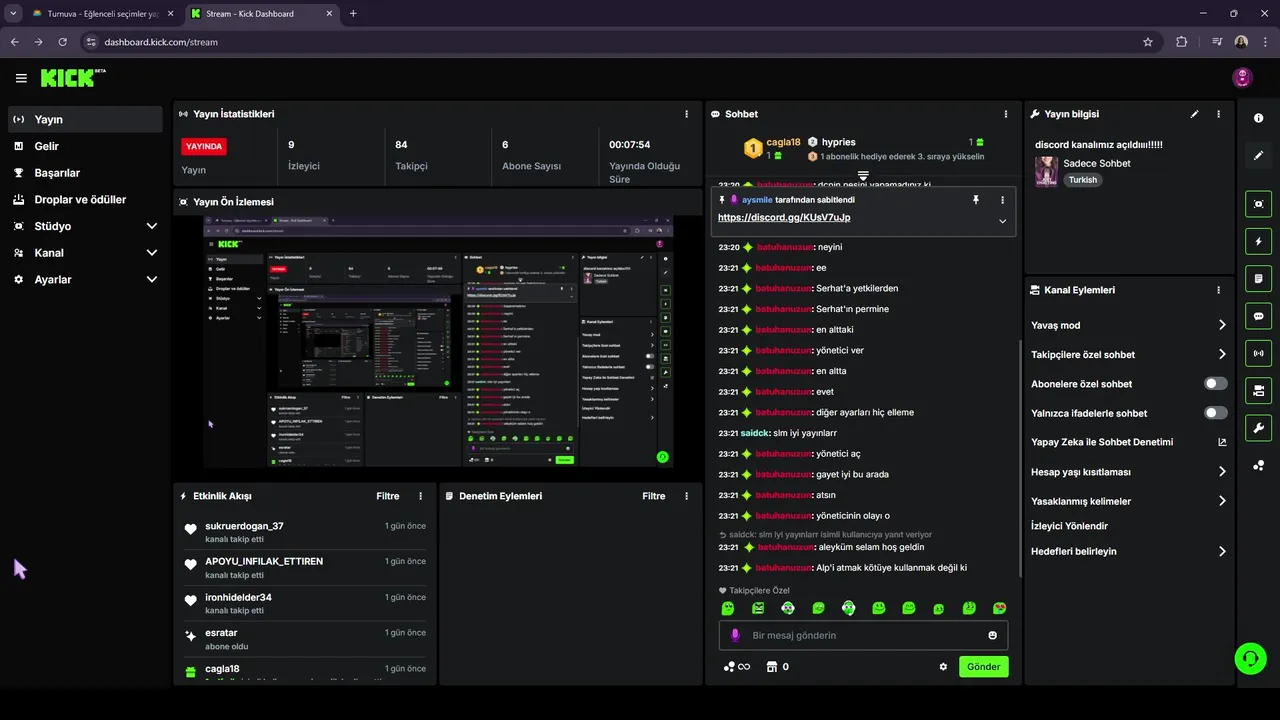
Task: Open Yasaklanmış kelimeler options
Action: 1129,501
